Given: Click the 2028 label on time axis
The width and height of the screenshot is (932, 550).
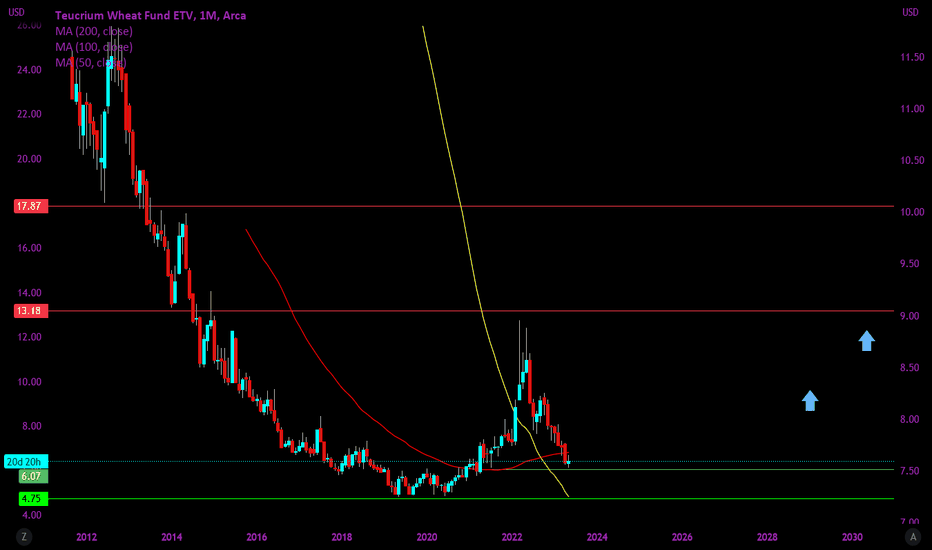Looking at the screenshot, I should (x=767, y=537).
